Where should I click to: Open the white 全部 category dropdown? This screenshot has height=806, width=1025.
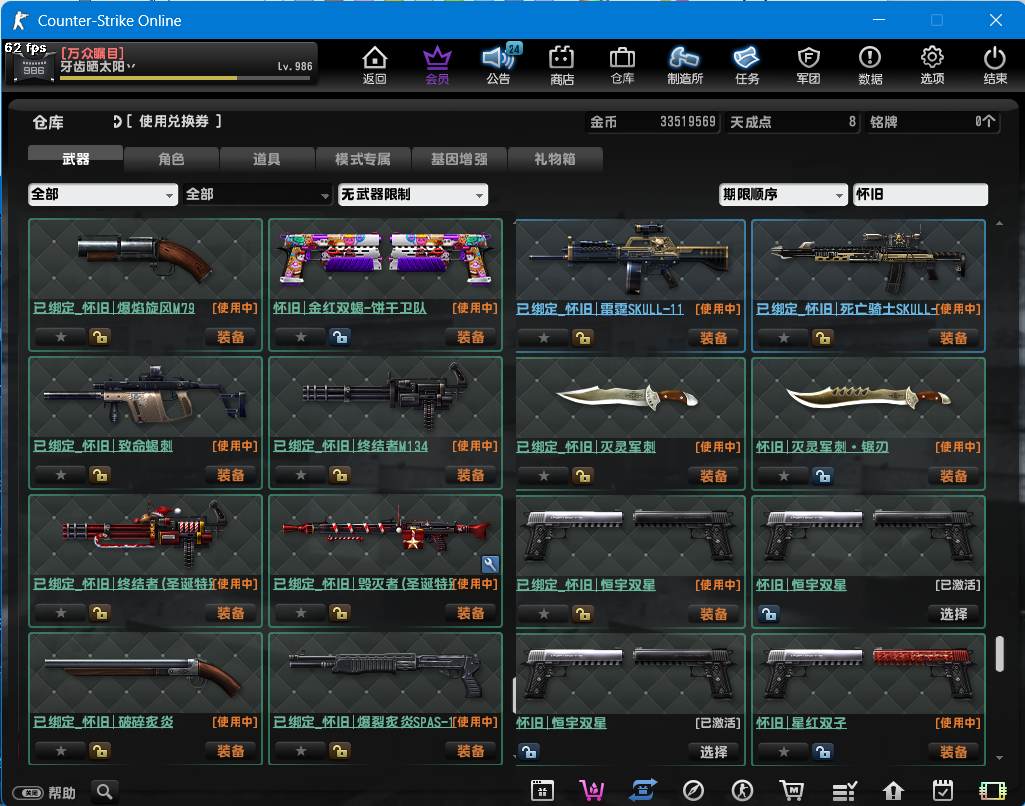click(x=103, y=194)
